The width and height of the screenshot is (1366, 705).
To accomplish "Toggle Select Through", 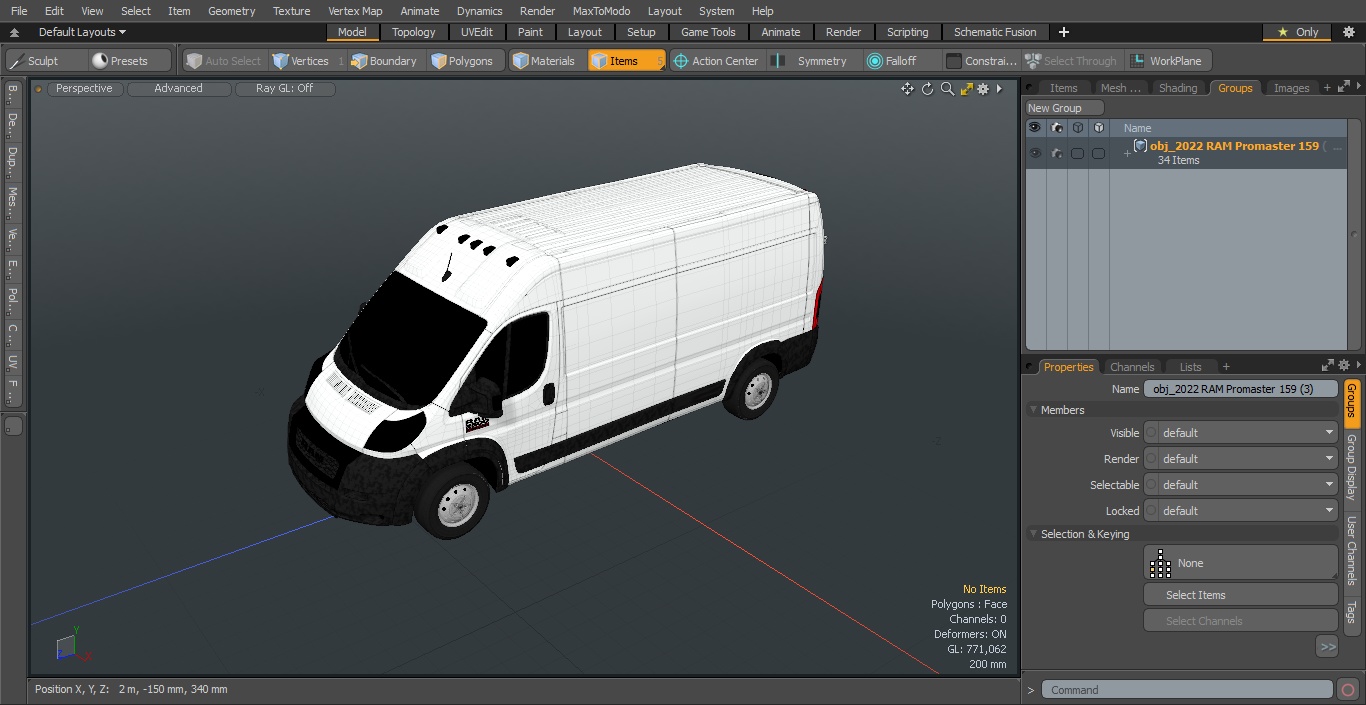I will (x=1071, y=61).
